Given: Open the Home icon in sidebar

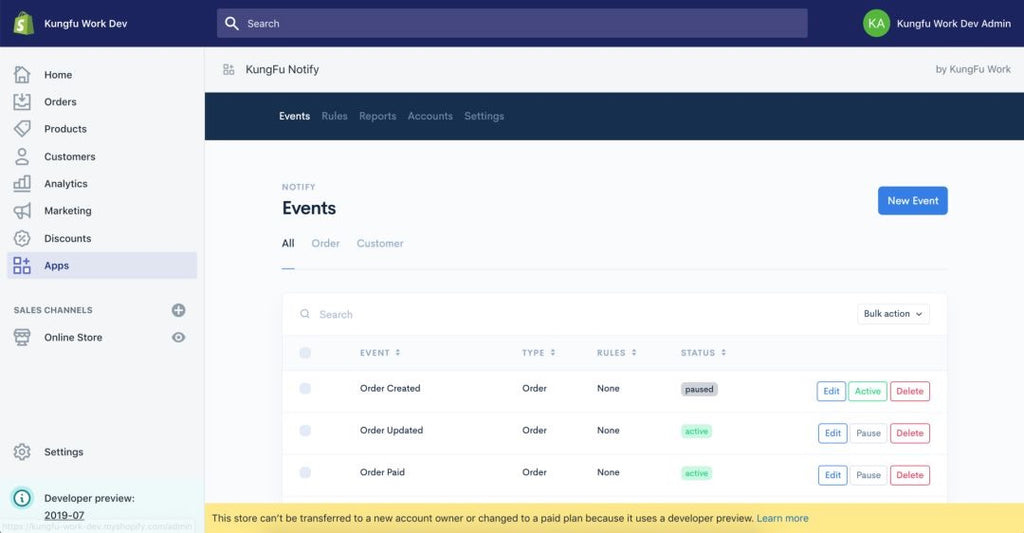Looking at the screenshot, I should click(22, 75).
